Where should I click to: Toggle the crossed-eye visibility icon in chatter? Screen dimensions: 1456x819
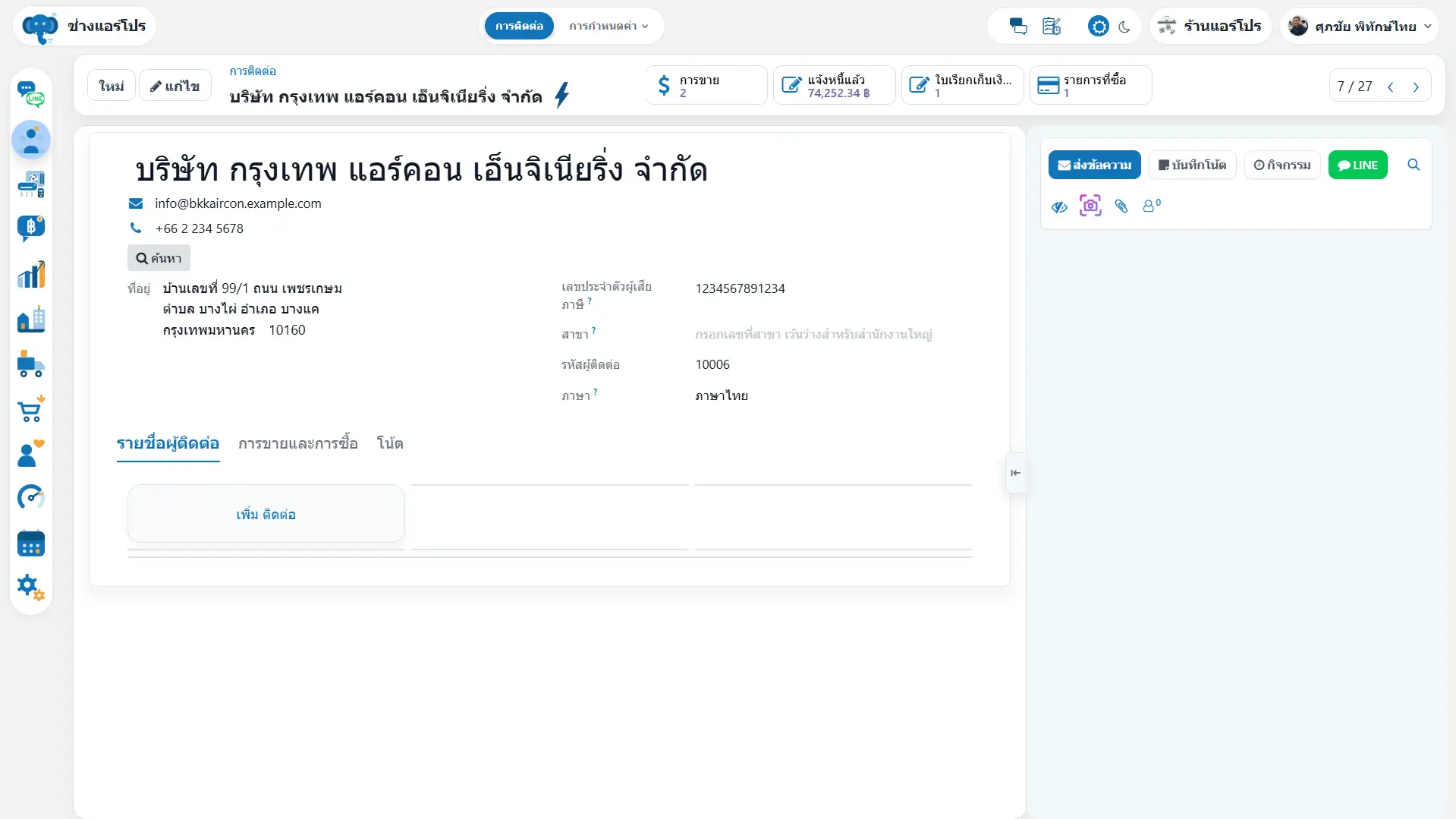[1059, 206]
